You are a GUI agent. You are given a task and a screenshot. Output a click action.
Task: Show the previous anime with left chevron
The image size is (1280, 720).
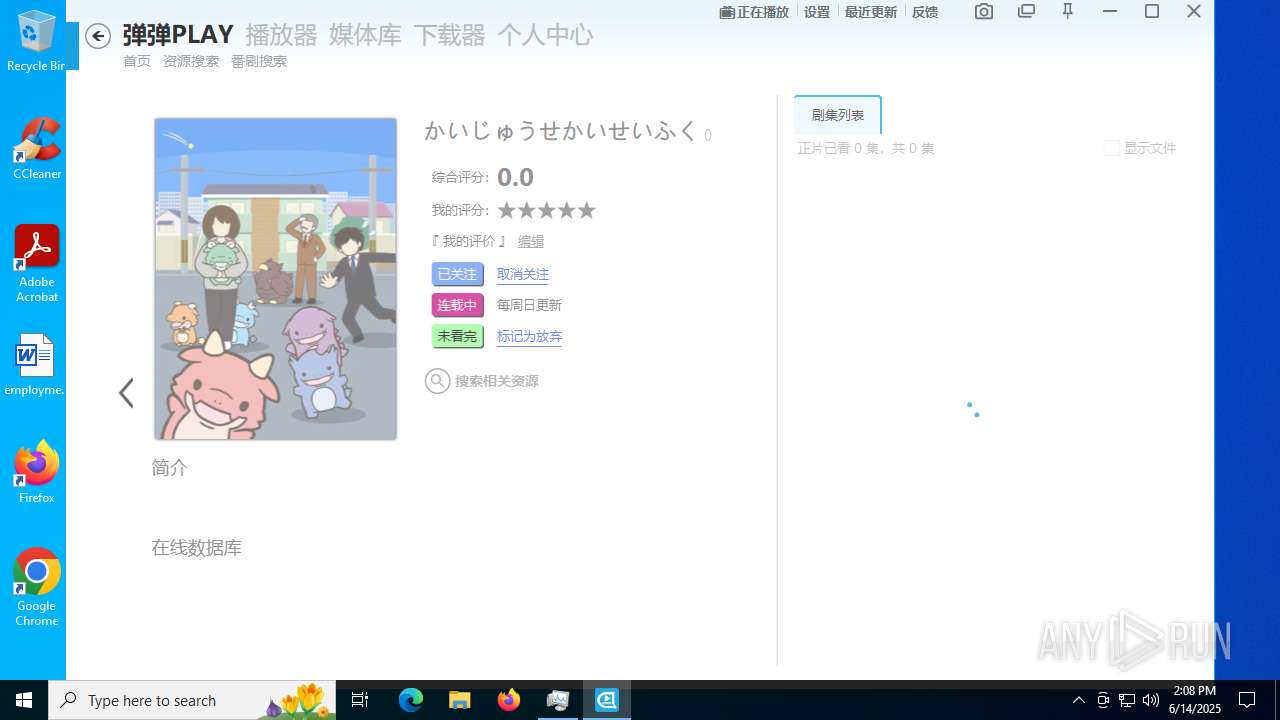click(x=126, y=393)
